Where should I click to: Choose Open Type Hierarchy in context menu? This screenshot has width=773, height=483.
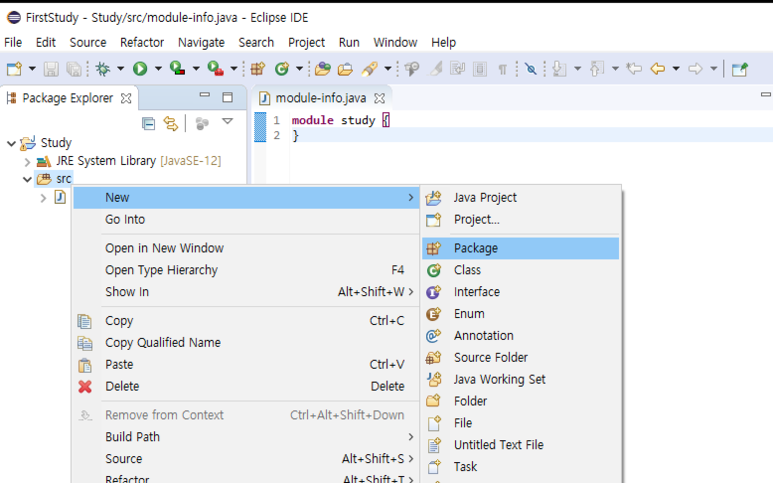(x=246, y=270)
